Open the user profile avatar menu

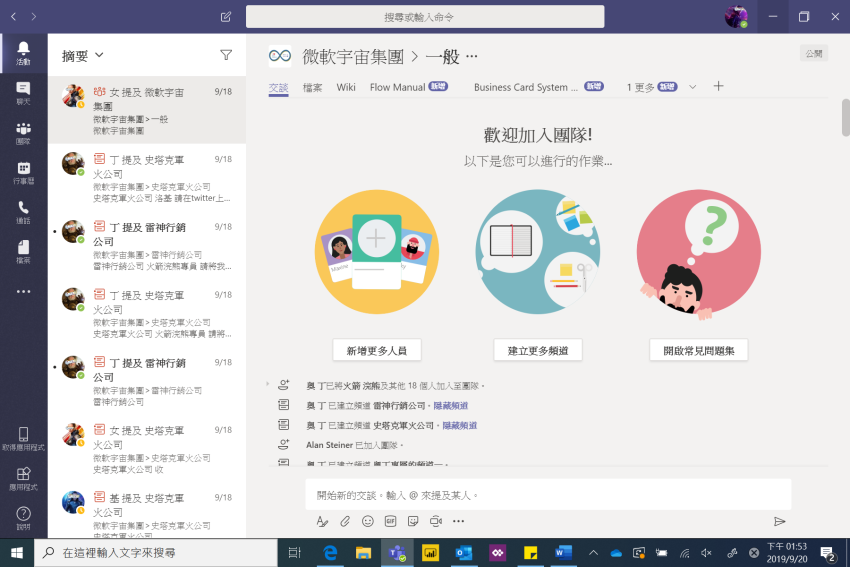click(736, 17)
